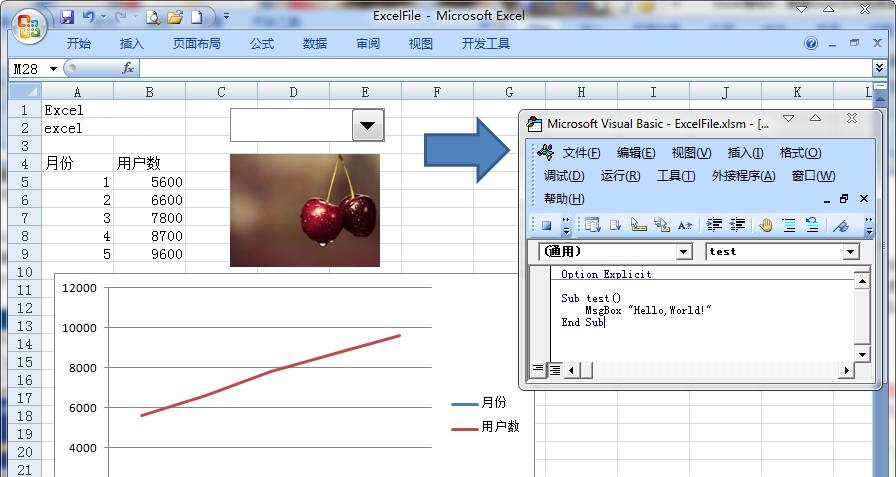Click the Select All corner of the worksheet
This screenshot has width=896, height=477.
[25, 91]
